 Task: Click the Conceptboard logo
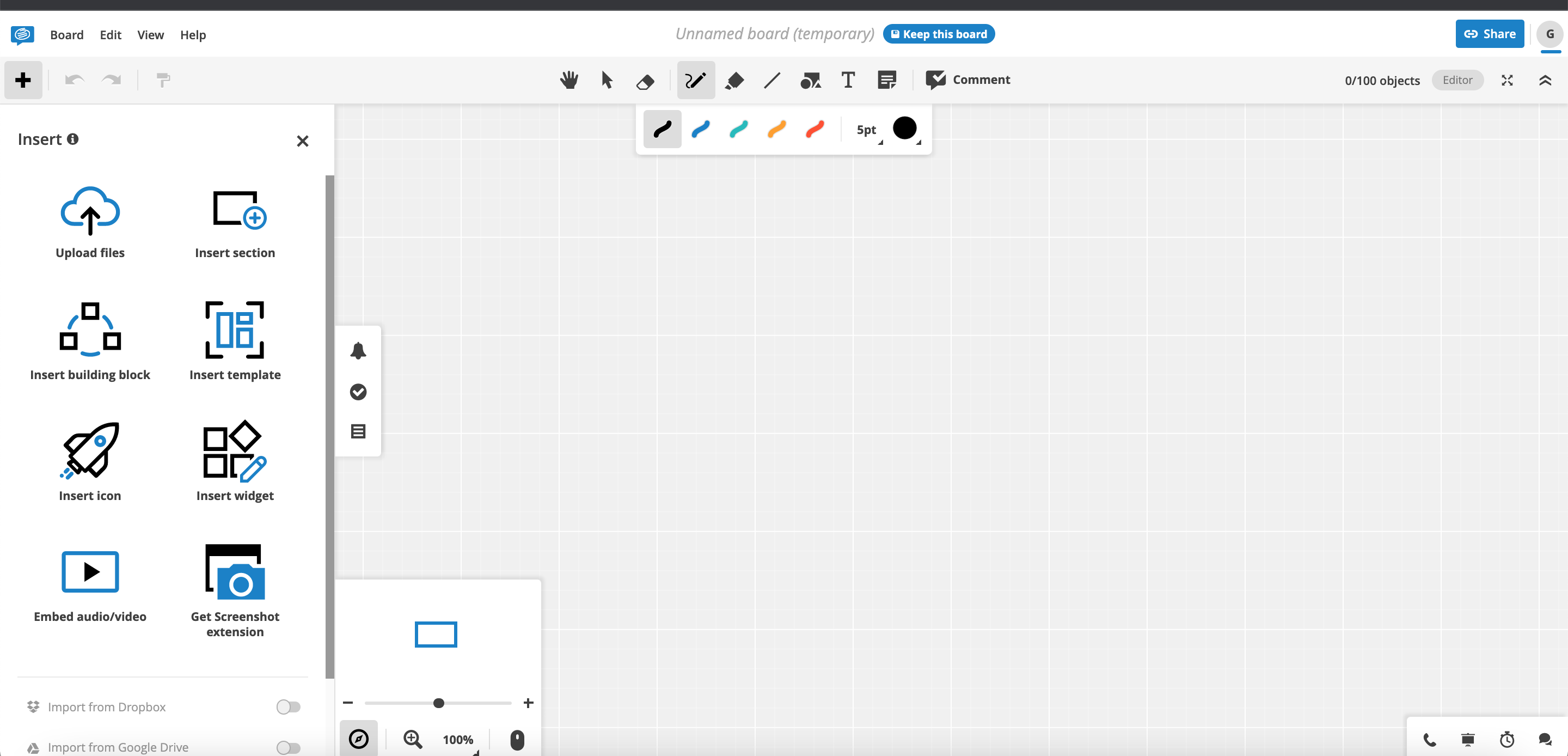(22, 35)
